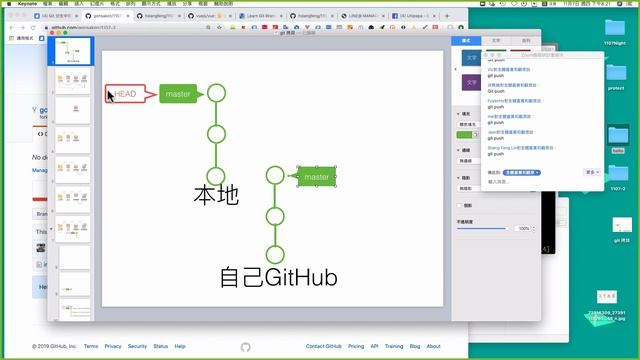
Task: Select the 本地 text on the slide
Action: [216, 195]
